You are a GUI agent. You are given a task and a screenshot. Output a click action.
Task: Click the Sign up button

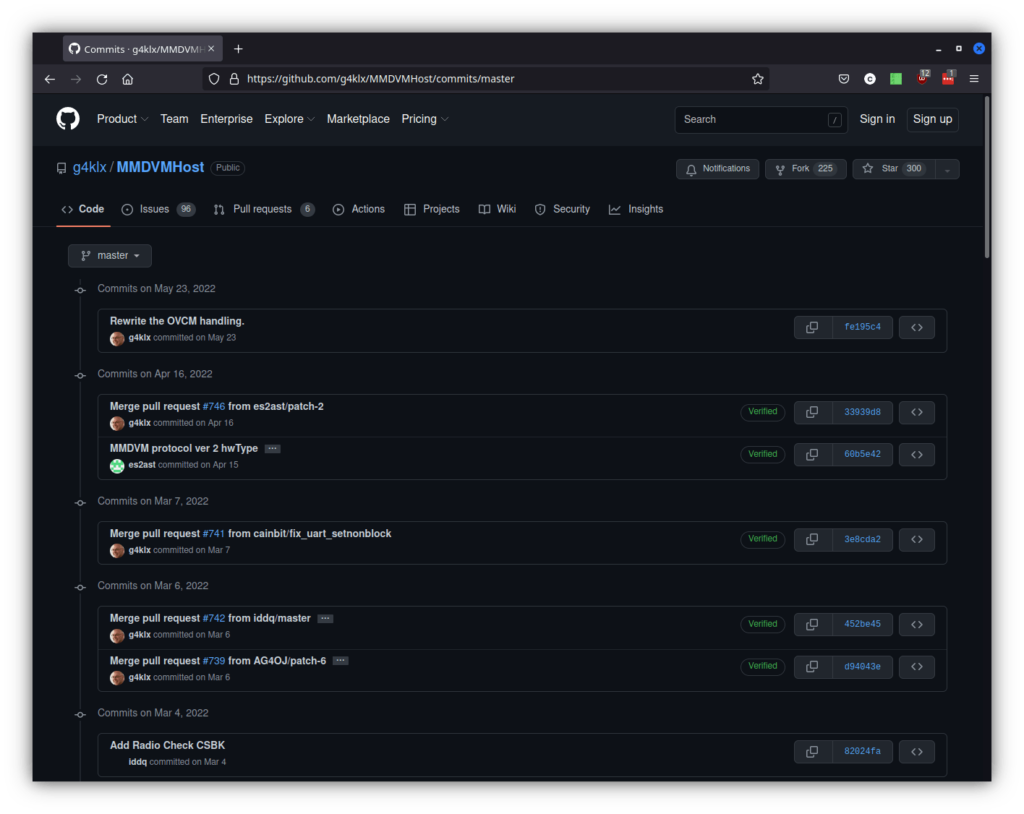click(933, 120)
